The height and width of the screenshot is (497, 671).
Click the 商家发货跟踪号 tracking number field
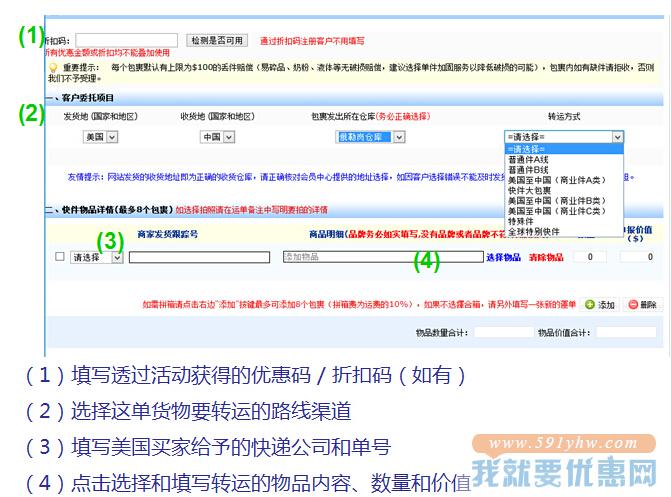point(199,257)
